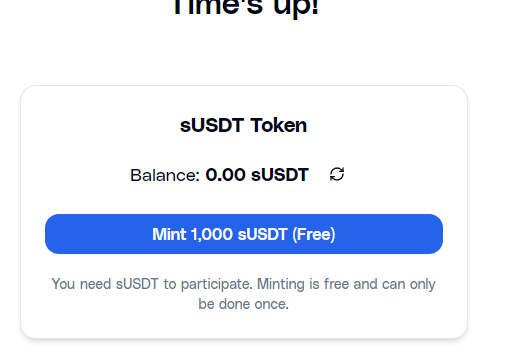This screenshot has width=506, height=364.
Task: Click the 0.00 sUSDT balance value
Action: [257, 175]
